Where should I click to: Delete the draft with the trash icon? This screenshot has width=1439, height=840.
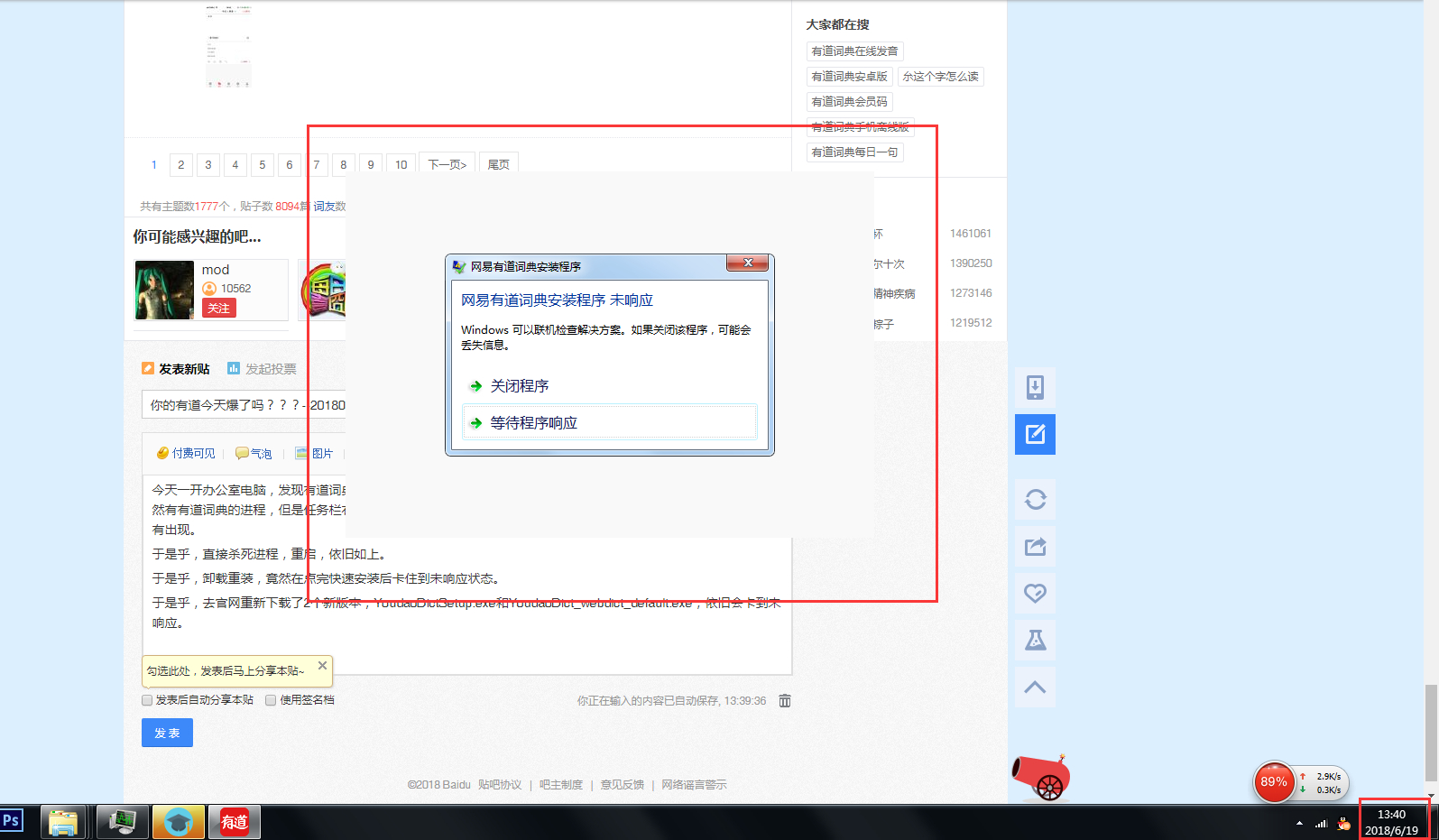pyautogui.click(x=785, y=701)
